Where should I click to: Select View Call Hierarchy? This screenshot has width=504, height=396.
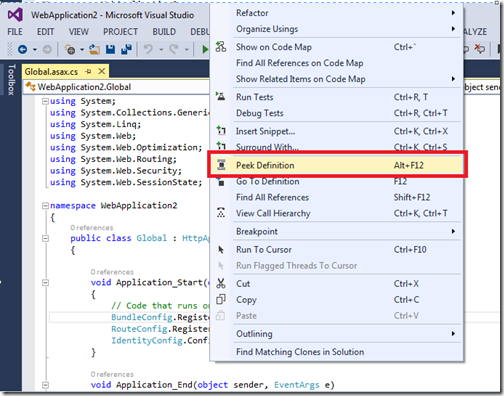point(337,213)
